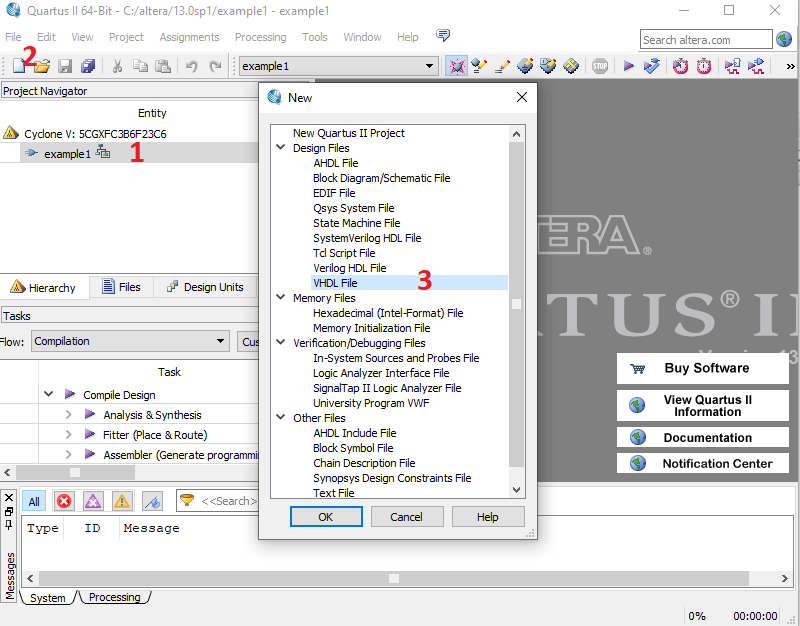Click OK in the New dialog
Viewport: 800px width, 626px height.
pos(326,517)
